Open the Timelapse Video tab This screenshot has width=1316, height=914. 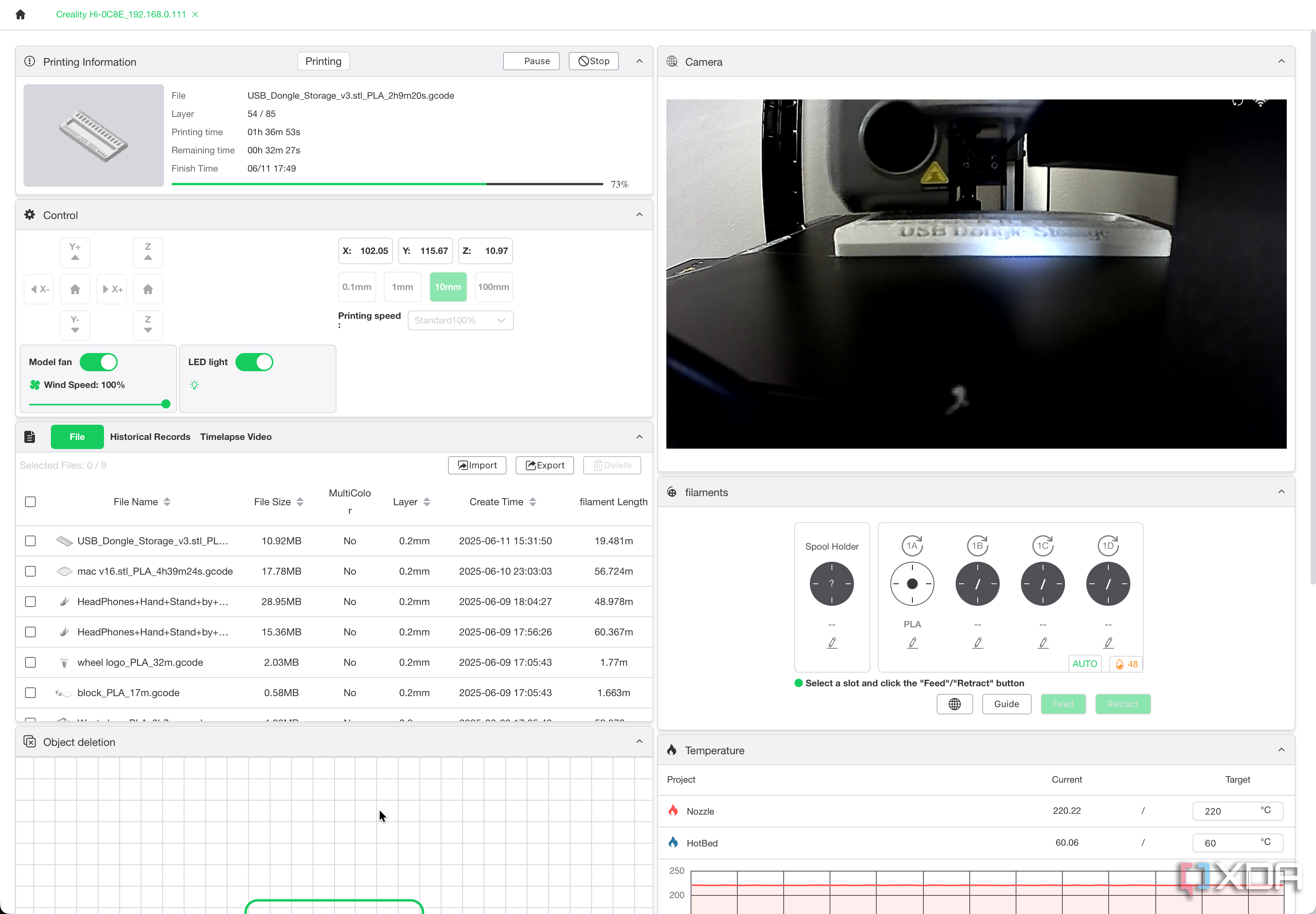236,437
